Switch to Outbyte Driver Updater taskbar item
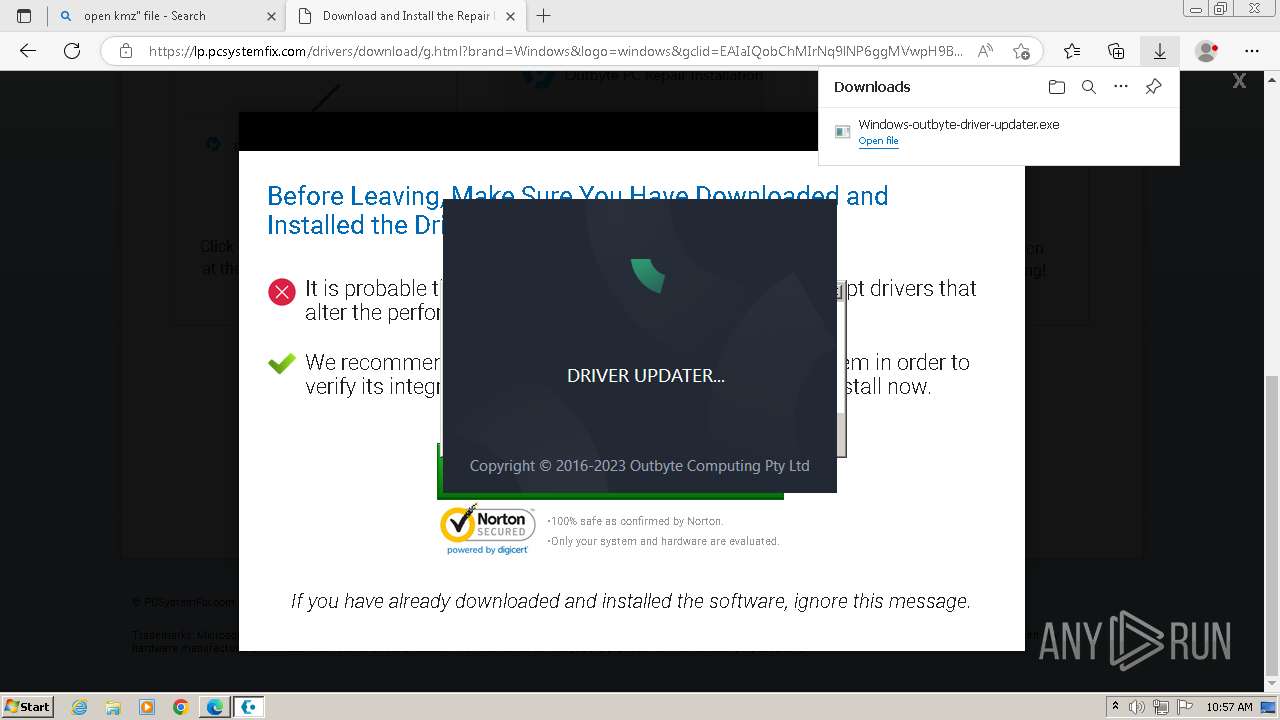 [249, 707]
